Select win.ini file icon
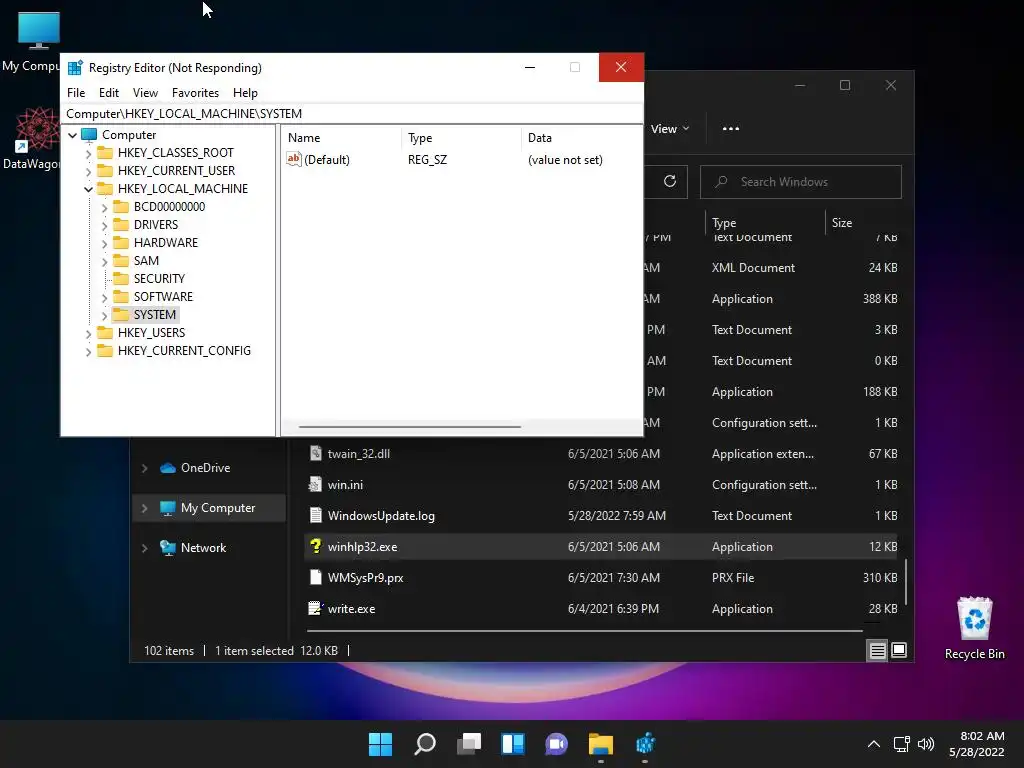 click(x=315, y=485)
